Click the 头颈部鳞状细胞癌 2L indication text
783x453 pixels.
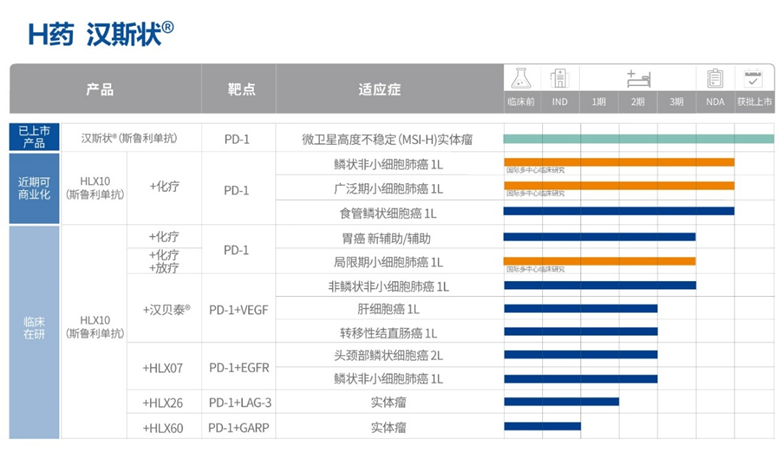(389, 356)
